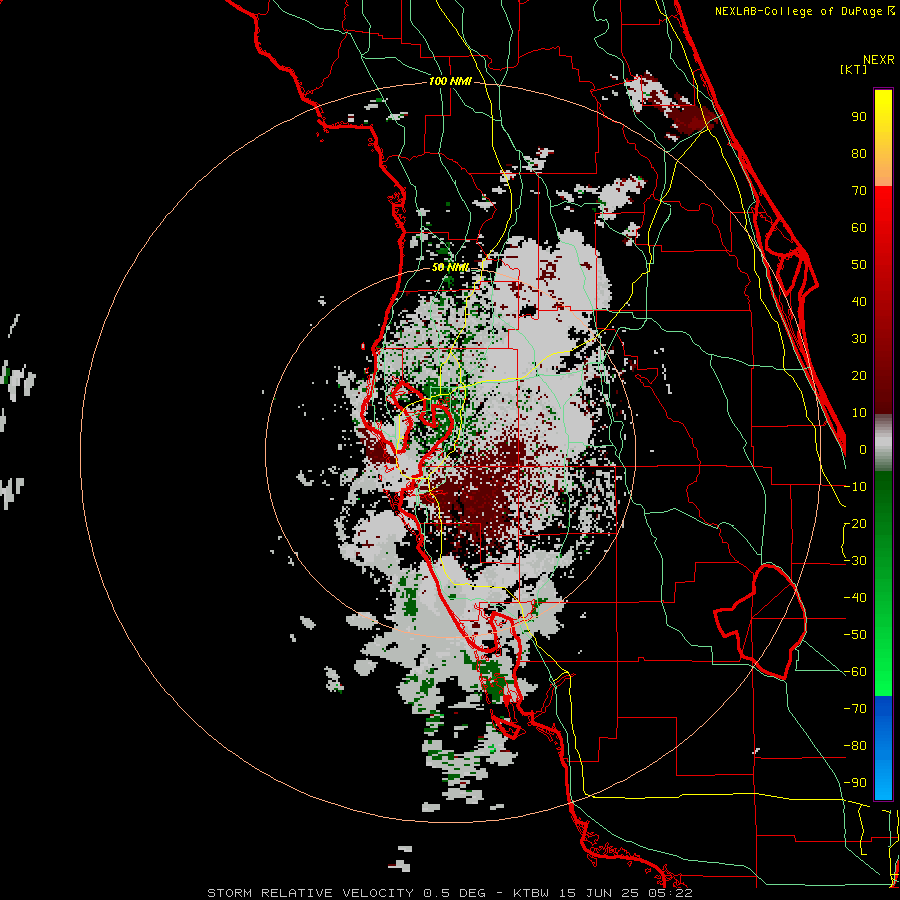Click the "STORM RELATIVE VELOCITY 0.5 DEG" footer text
This screenshot has height=900, width=900.
point(346,893)
